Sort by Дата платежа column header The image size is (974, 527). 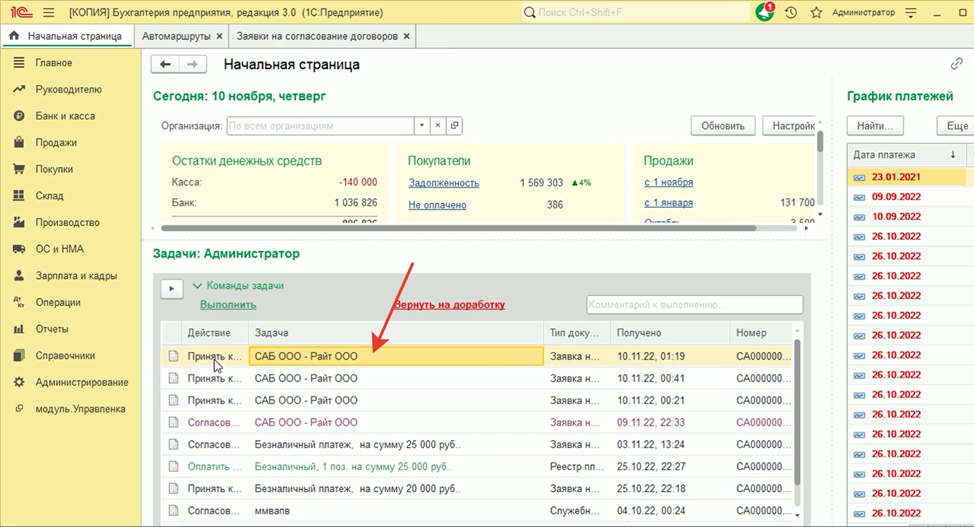click(906, 155)
